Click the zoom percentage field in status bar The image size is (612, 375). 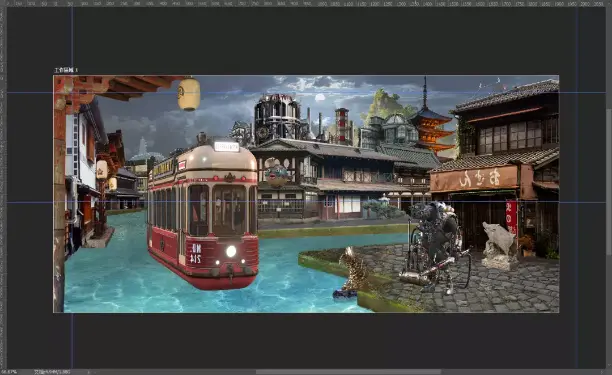click(9, 372)
